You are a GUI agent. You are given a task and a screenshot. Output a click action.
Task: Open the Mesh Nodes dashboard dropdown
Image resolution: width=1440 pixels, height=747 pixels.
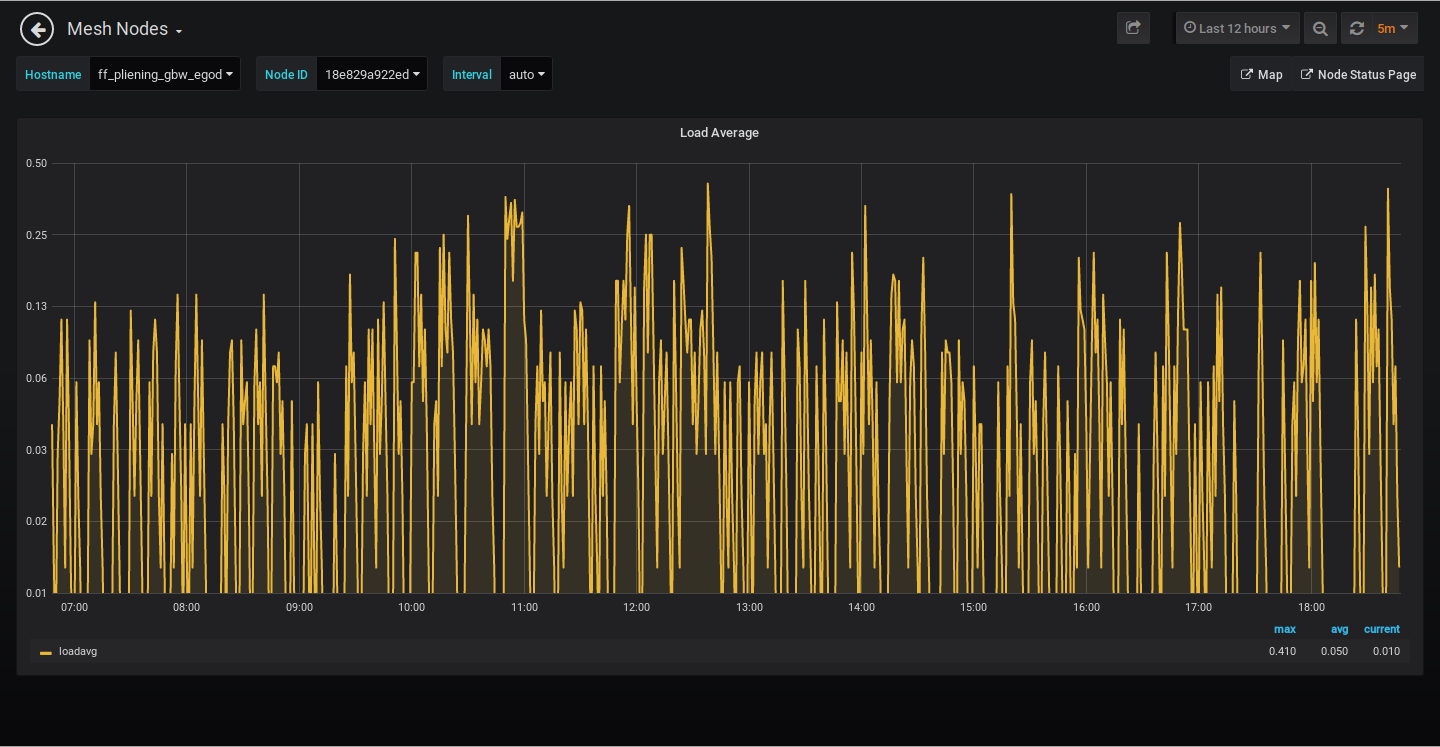pyautogui.click(x=124, y=29)
